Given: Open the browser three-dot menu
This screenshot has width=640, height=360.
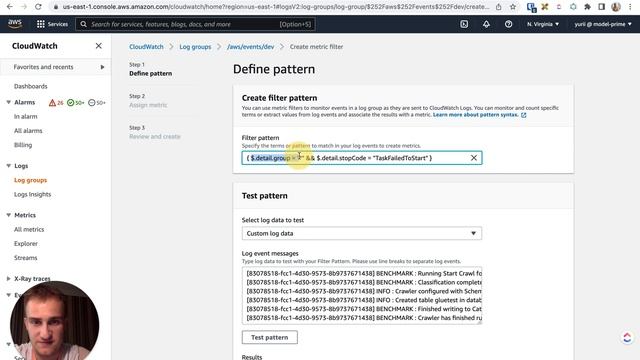Looking at the screenshot, I should point(630,7).
